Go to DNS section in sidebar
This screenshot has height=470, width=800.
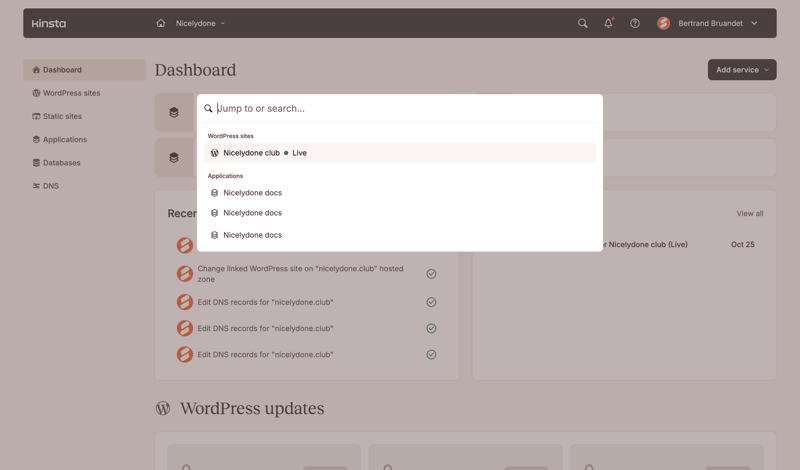[51, 186]
